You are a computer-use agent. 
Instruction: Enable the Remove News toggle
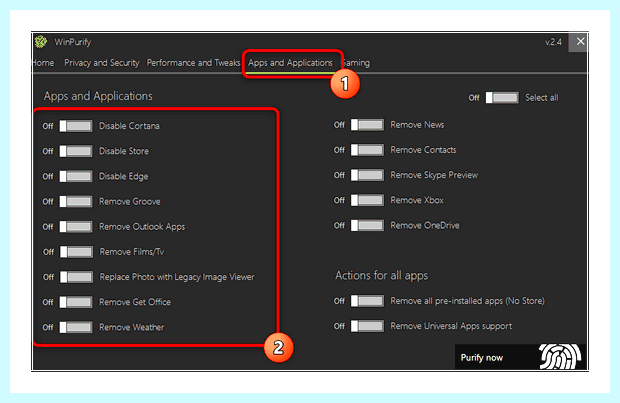367,125
